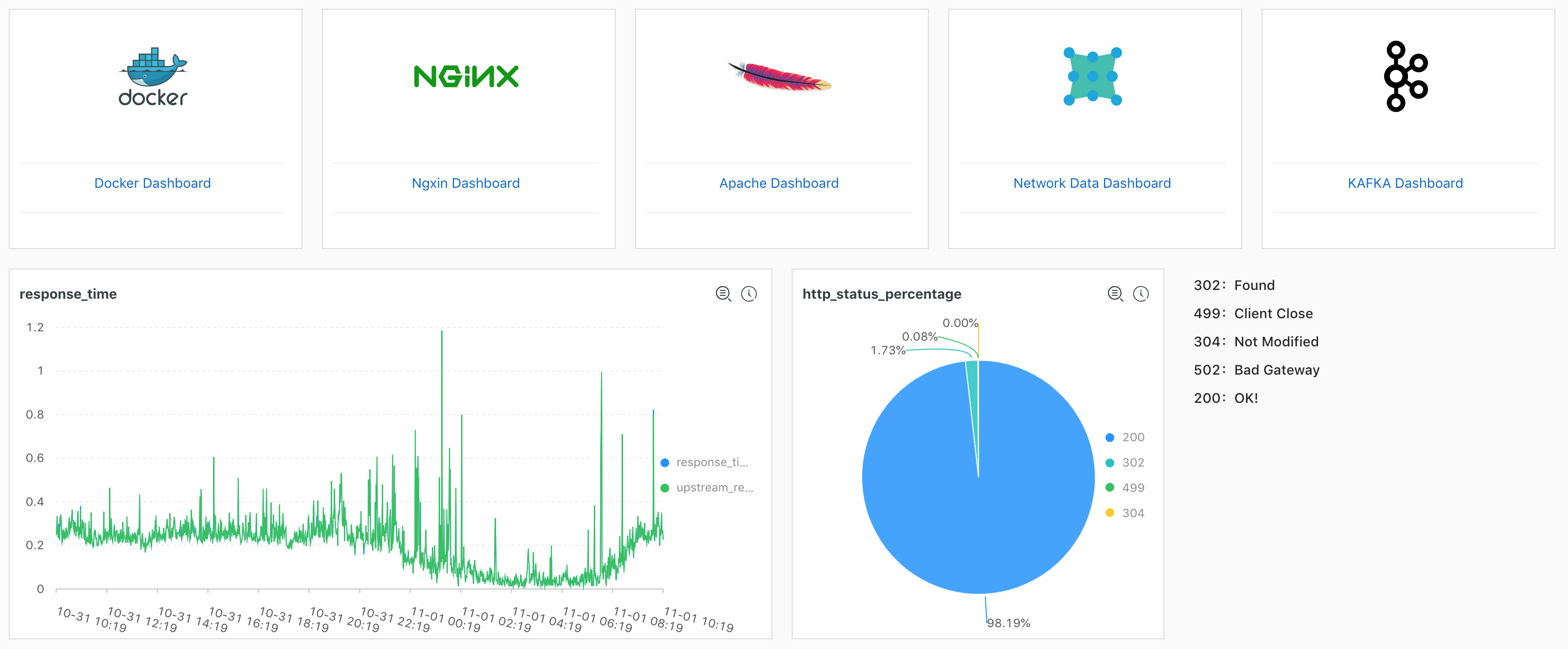Image resolution: width=1568 pixels, height=649 pixels.
Task: Click response_time chart magnifier query icon
Action: point(723,294)
